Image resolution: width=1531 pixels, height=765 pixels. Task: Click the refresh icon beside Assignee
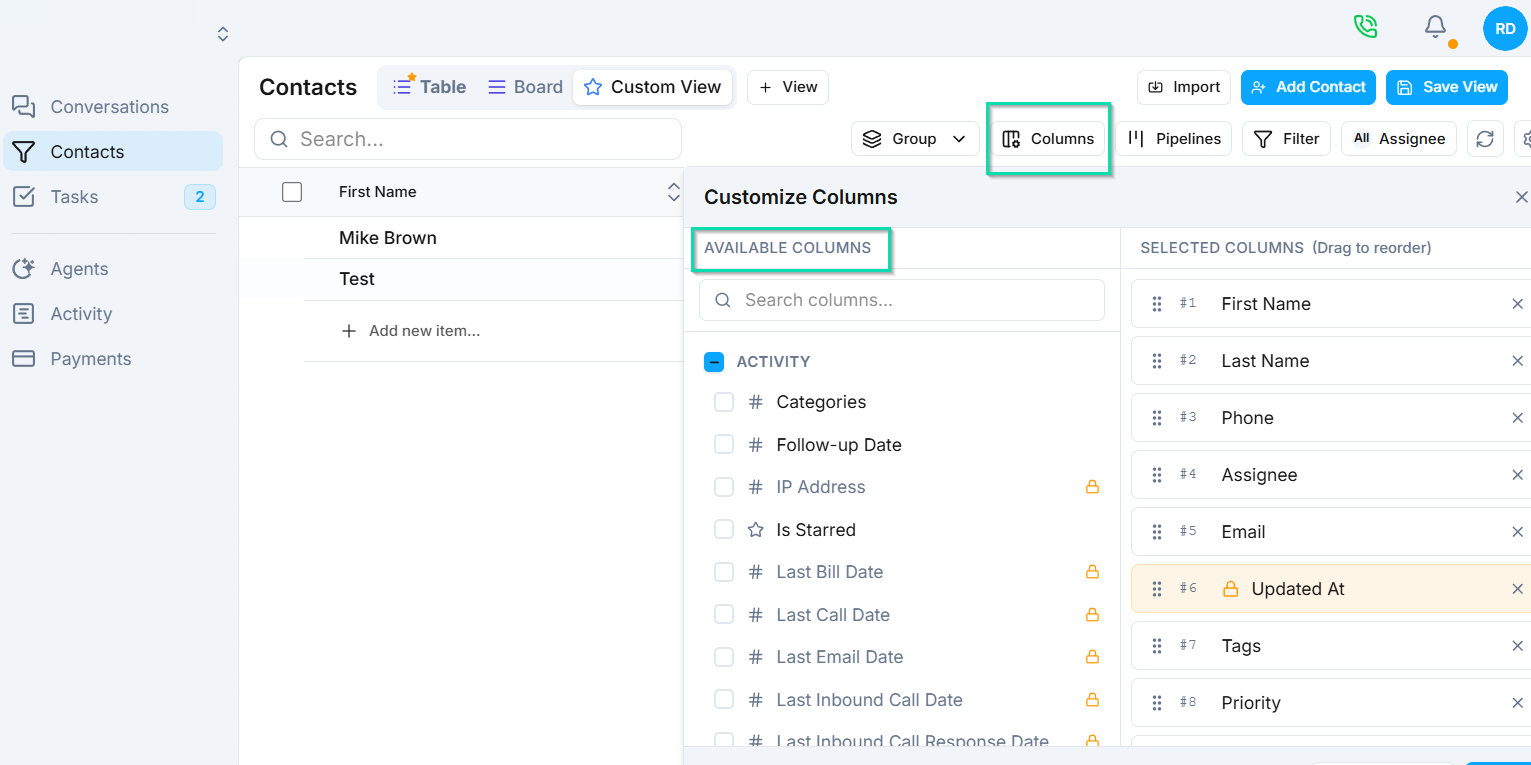(1485, 139)
